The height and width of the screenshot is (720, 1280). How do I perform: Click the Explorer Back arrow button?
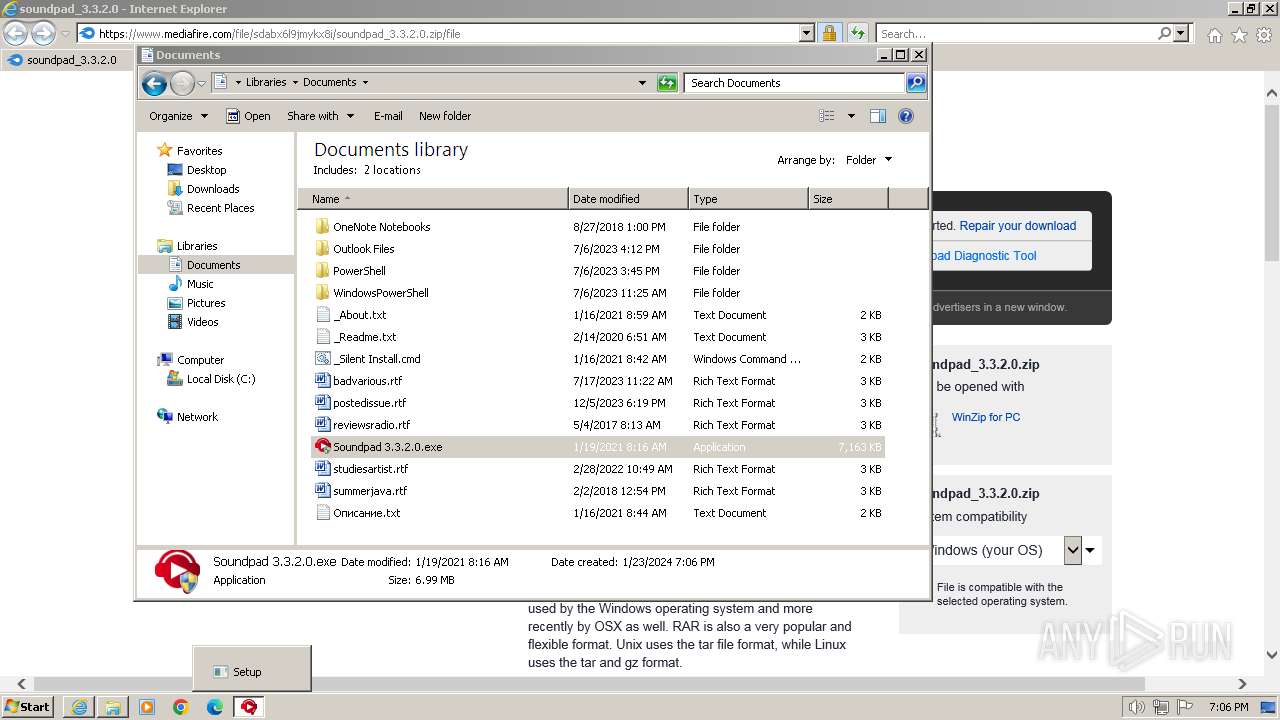pyautogui.click(x=154, y=83)
